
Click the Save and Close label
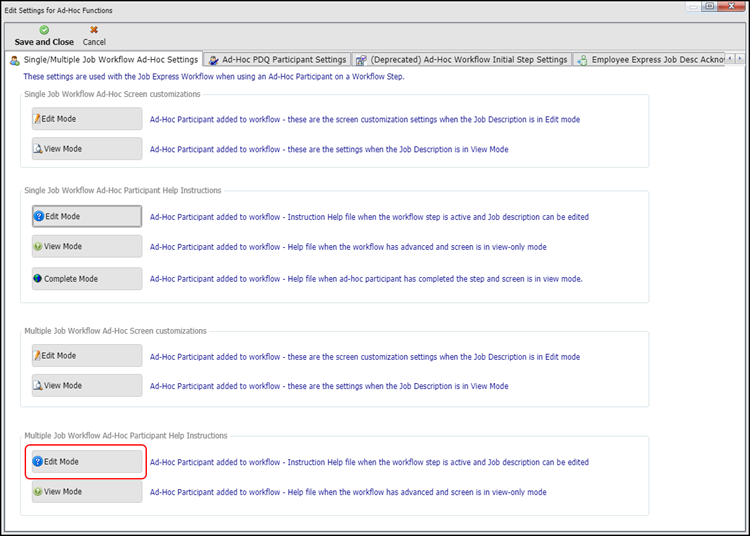[x=44, y=42]
